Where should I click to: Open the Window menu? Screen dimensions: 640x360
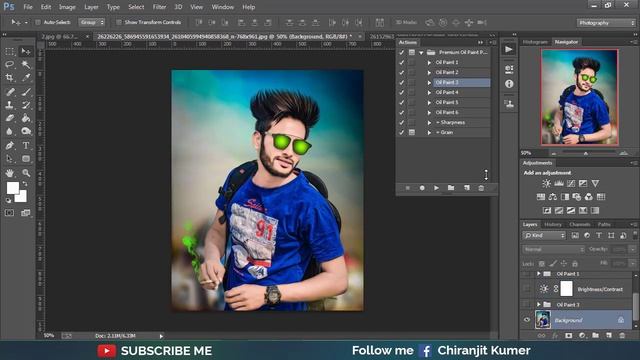(x=222, y=7)
